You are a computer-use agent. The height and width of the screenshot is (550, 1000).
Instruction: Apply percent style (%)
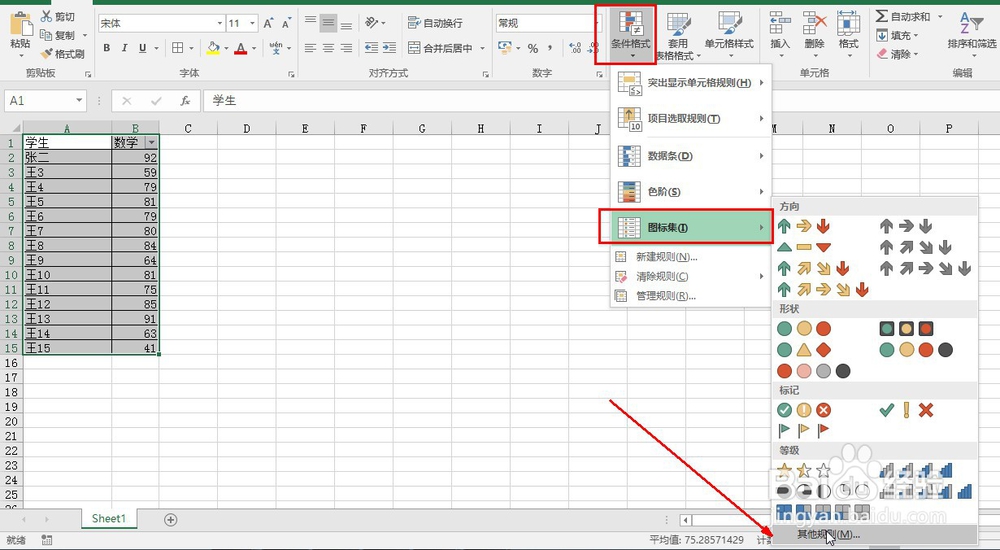tap(533, 48)
